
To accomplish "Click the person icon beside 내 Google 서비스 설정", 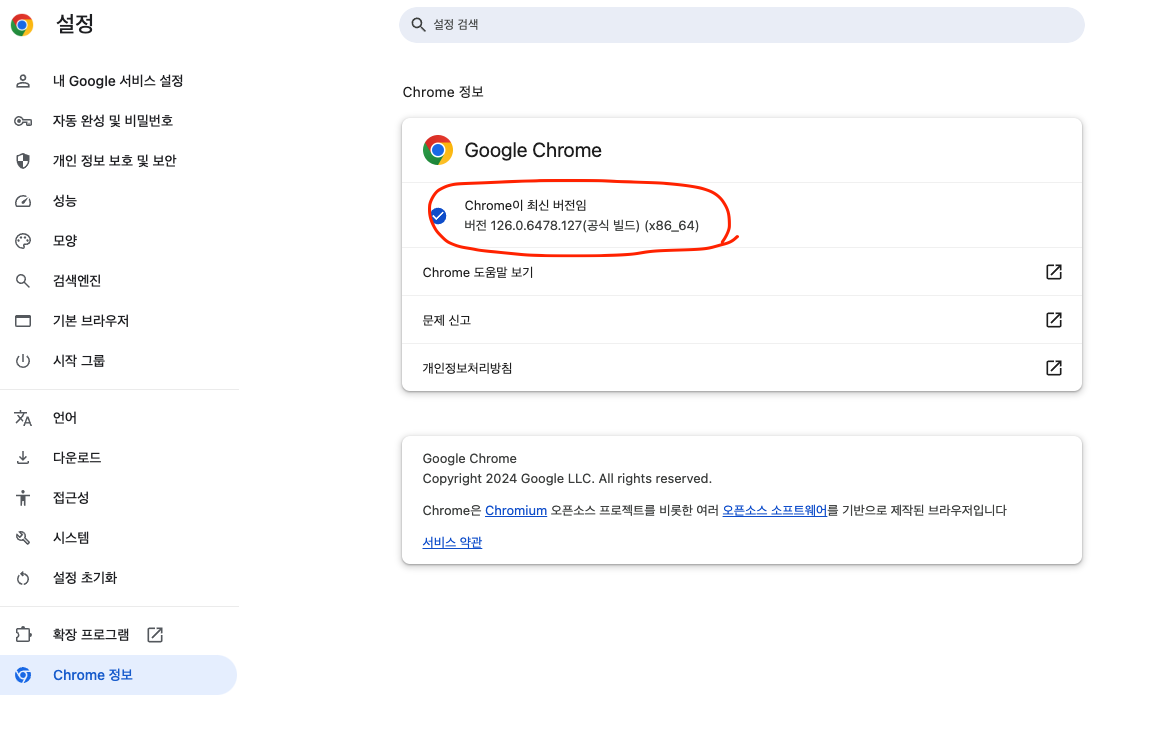I will (23, 81).
